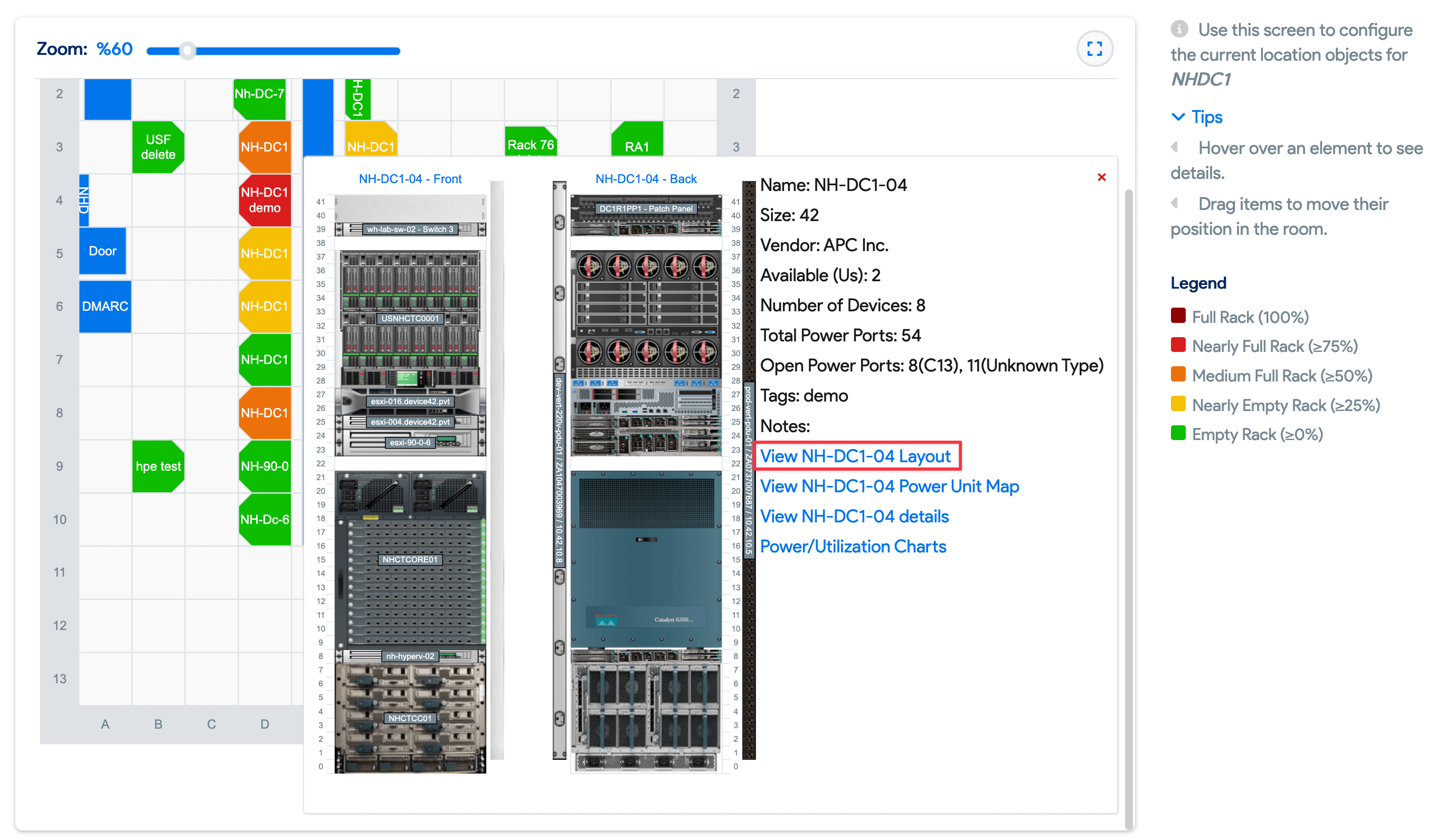This screenshot has height=840, width=1455.
Task: Click the fullscreen expand icon
Action: pyautogui.click(x=1094, y=49)
